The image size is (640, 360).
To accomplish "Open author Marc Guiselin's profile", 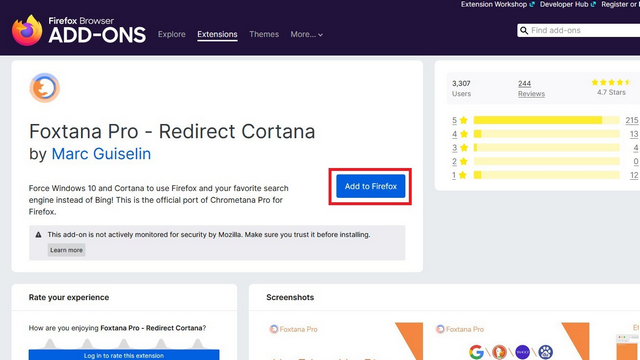I will 101,154.
